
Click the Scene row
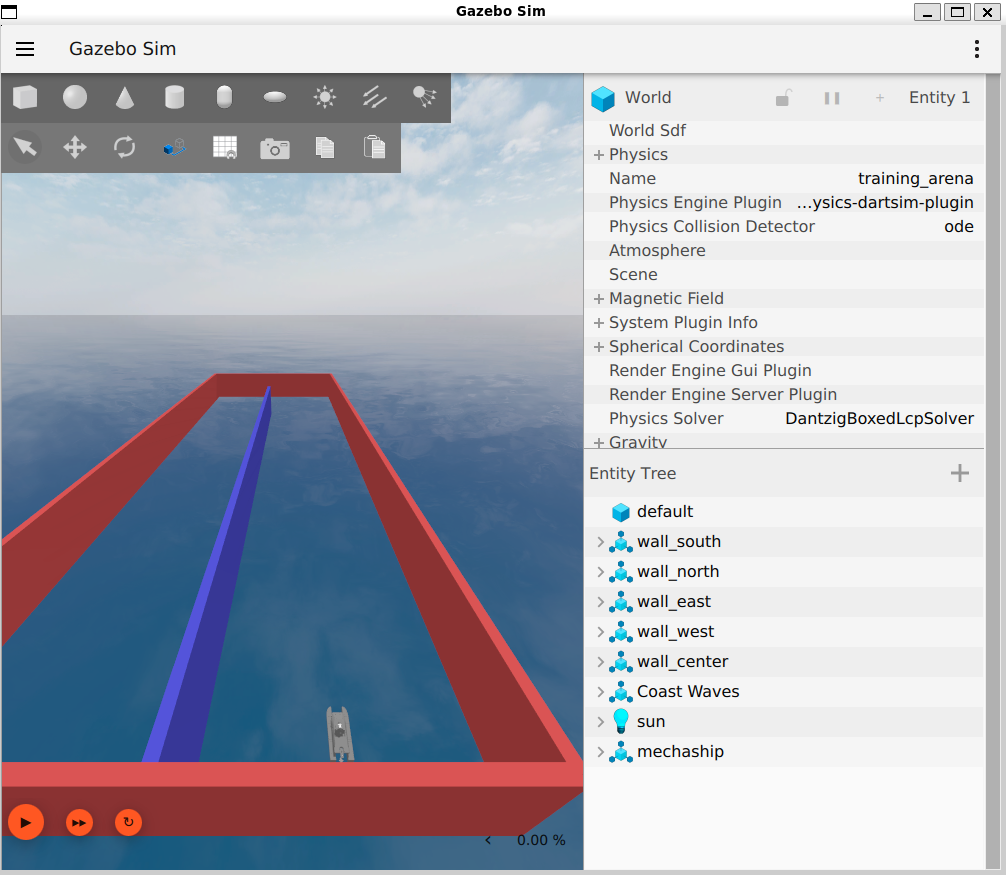coord(784,275)
